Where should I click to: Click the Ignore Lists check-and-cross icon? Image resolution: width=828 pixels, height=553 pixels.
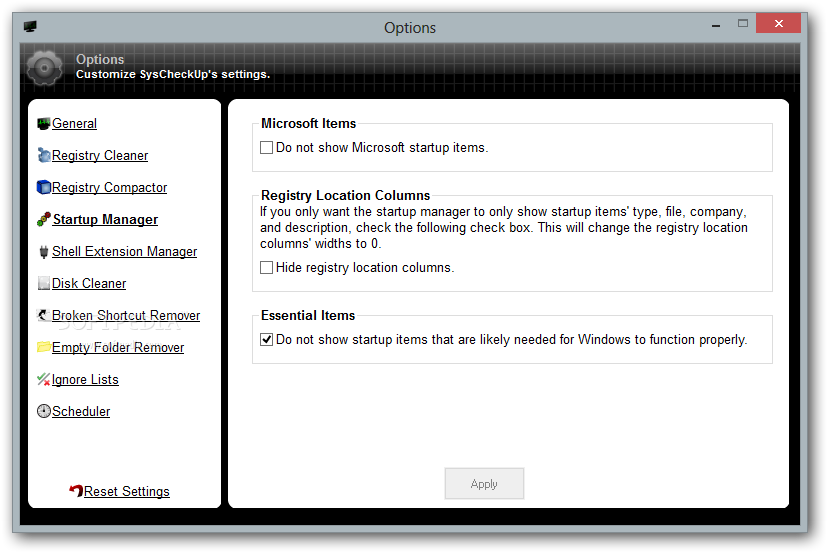click(43, 379)
